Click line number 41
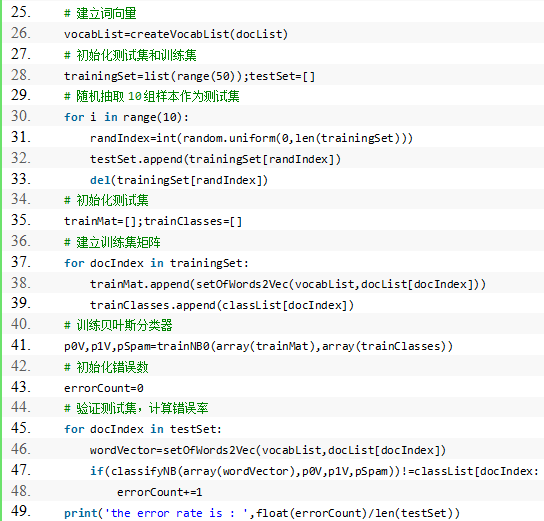 (21, 345)
